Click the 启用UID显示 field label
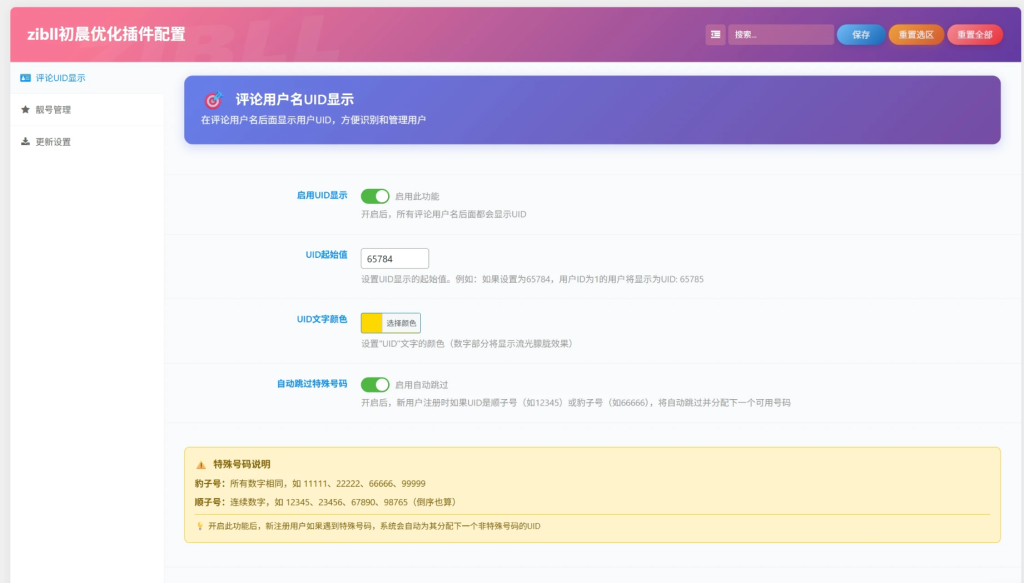This screenshot has width=1024, height=583. tap(321, 195)
